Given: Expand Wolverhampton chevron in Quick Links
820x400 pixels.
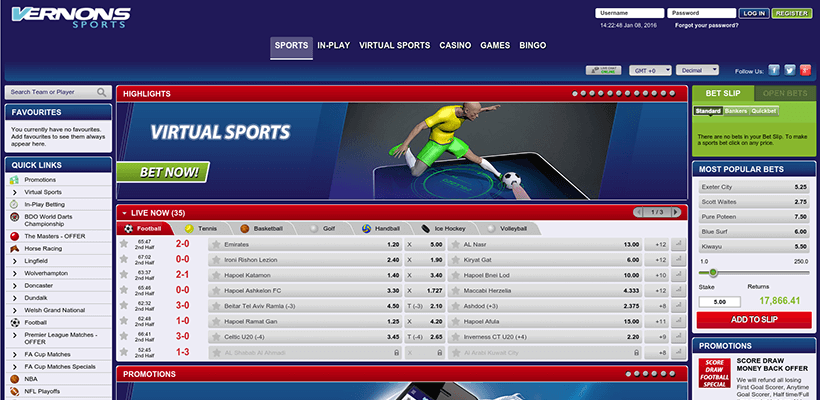Looking at the screenshot, I should point(15,273).
